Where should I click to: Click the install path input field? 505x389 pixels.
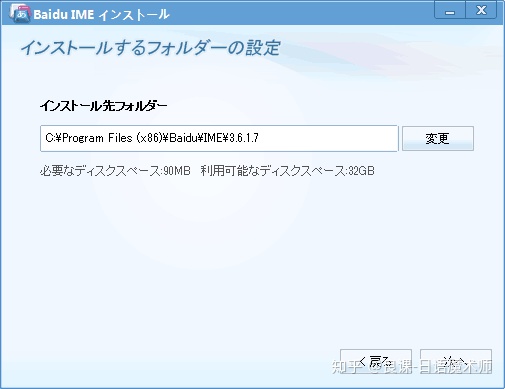pos(219,138)
